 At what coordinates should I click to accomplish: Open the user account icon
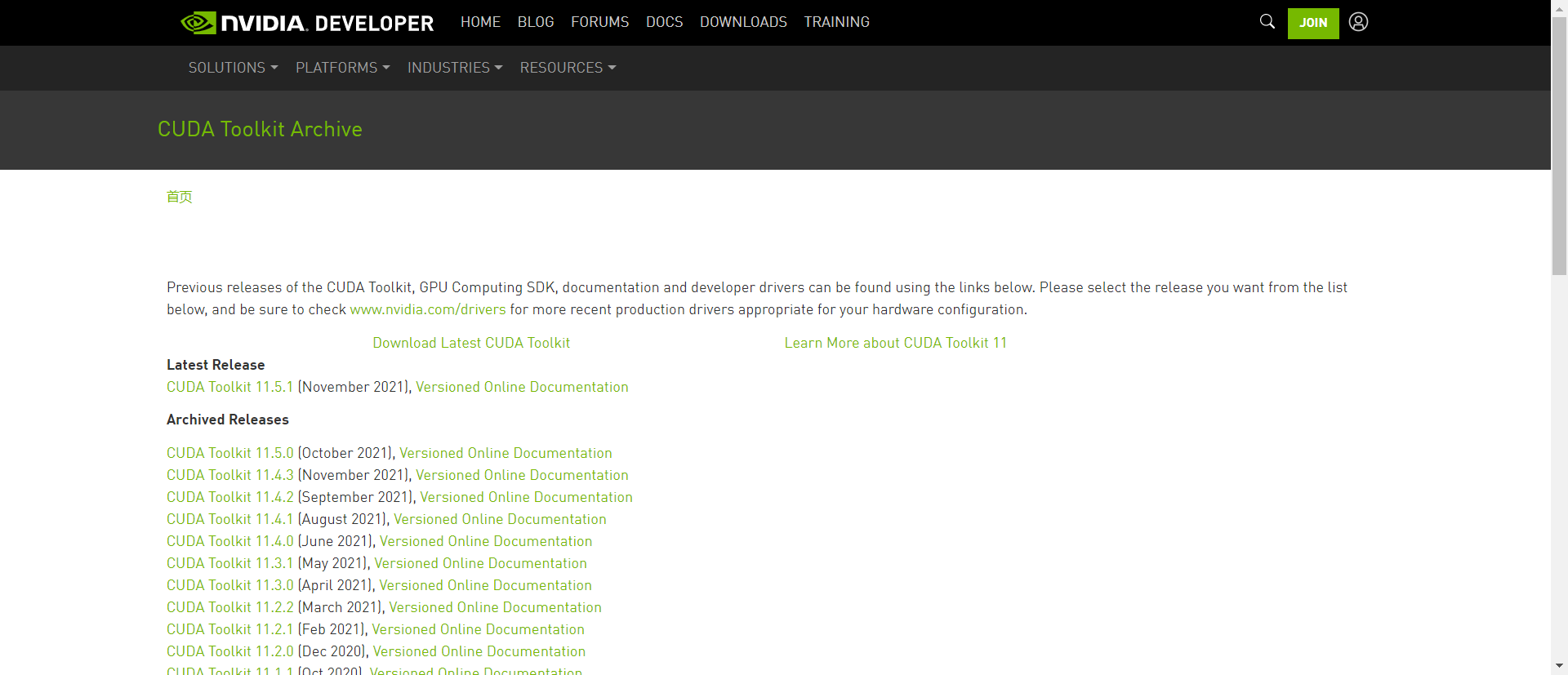coord(1358,22)
